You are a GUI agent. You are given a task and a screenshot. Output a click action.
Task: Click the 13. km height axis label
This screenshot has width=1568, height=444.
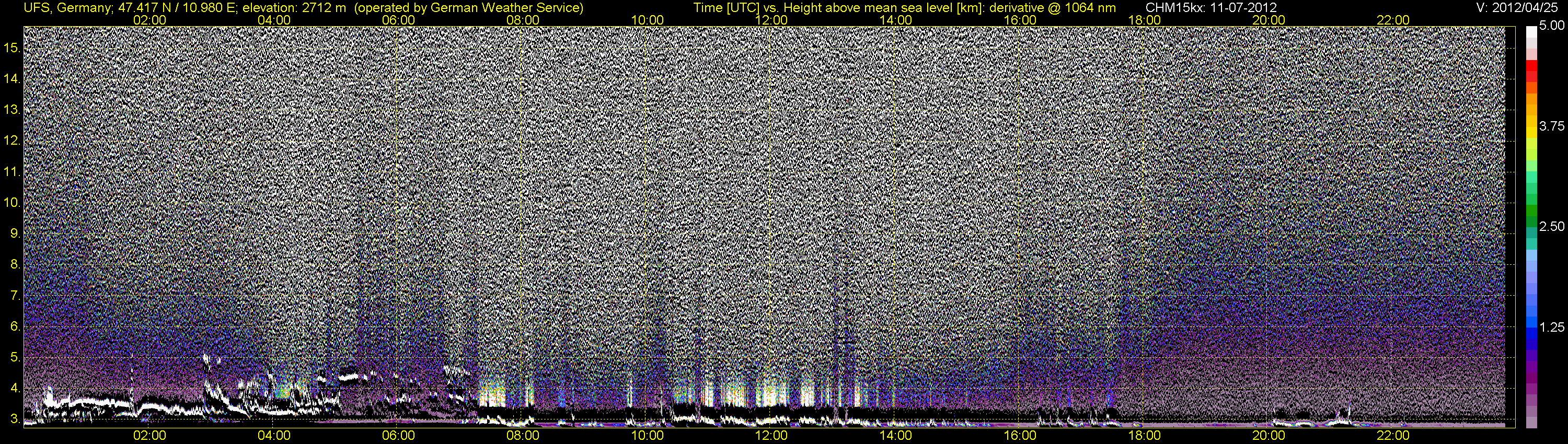(12, 110)
